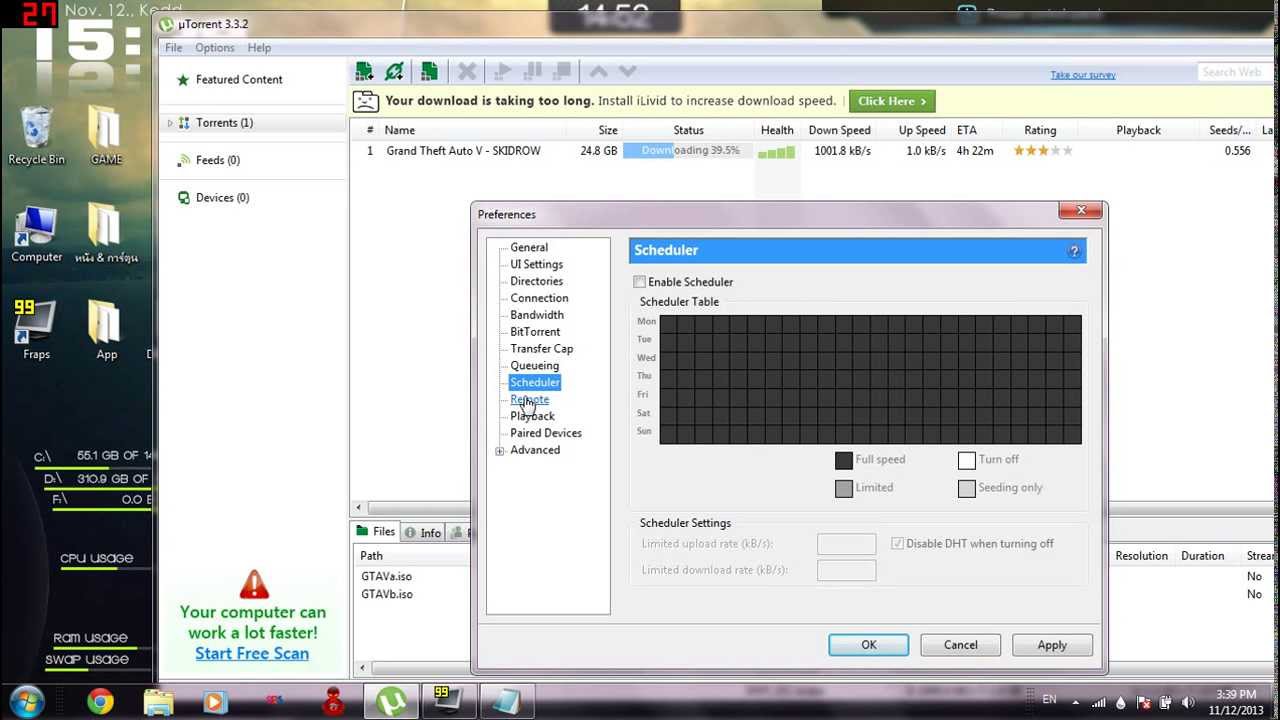Viewport: 1280px width, 720px height.
Task: Open Google Chrome from the taskbar
Action: click(100, 702)
